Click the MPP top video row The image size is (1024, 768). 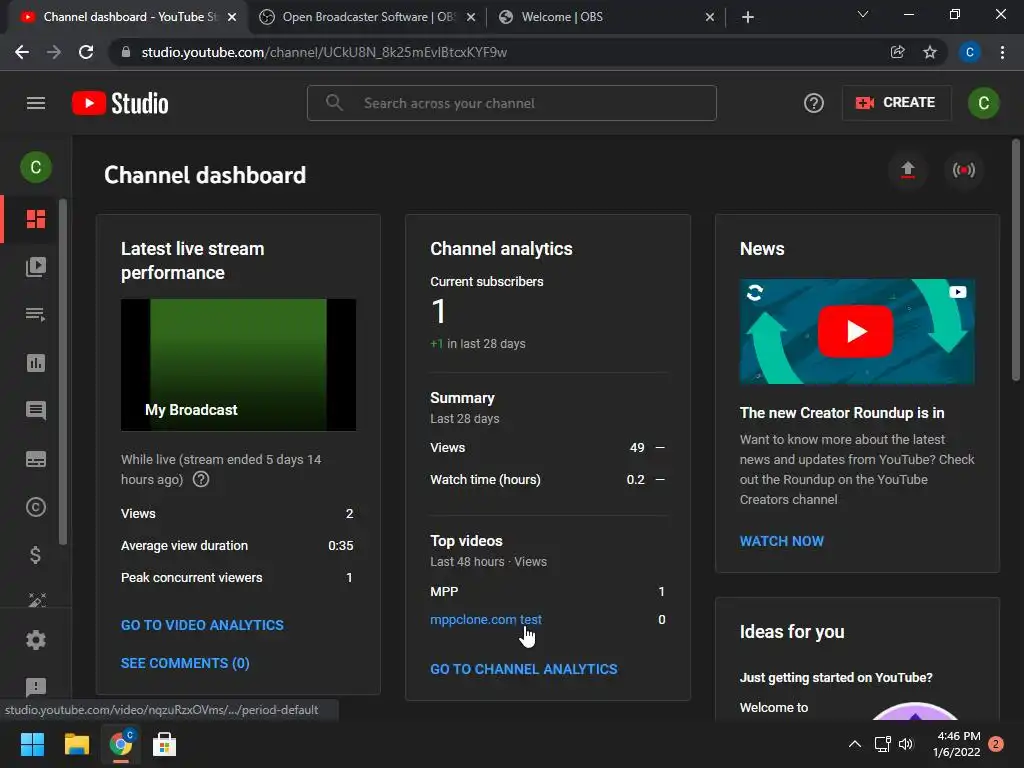coord(548,592)
